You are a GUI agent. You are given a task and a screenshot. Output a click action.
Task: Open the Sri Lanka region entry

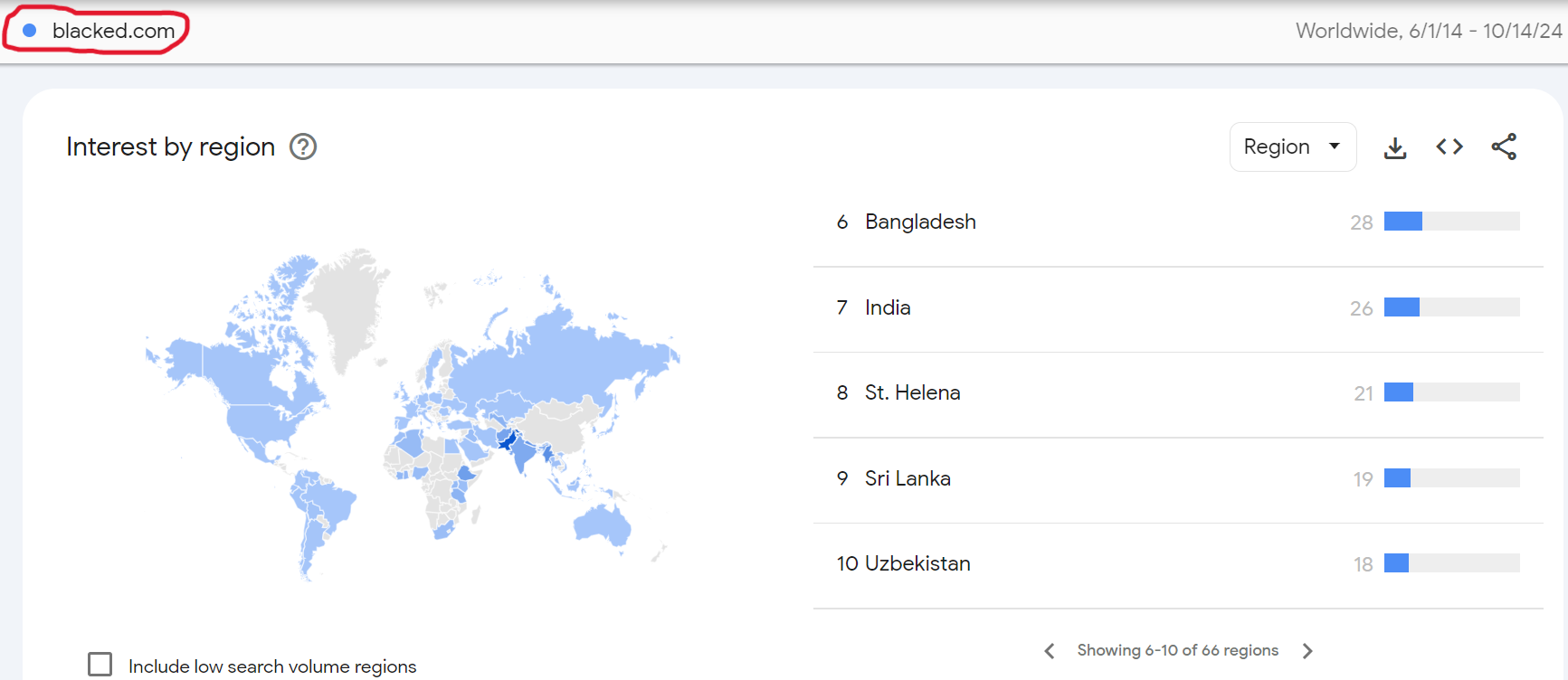tap(908, 479)
